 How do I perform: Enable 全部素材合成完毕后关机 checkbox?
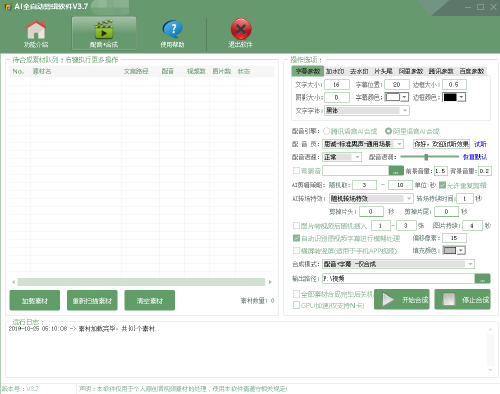point(296,294)
